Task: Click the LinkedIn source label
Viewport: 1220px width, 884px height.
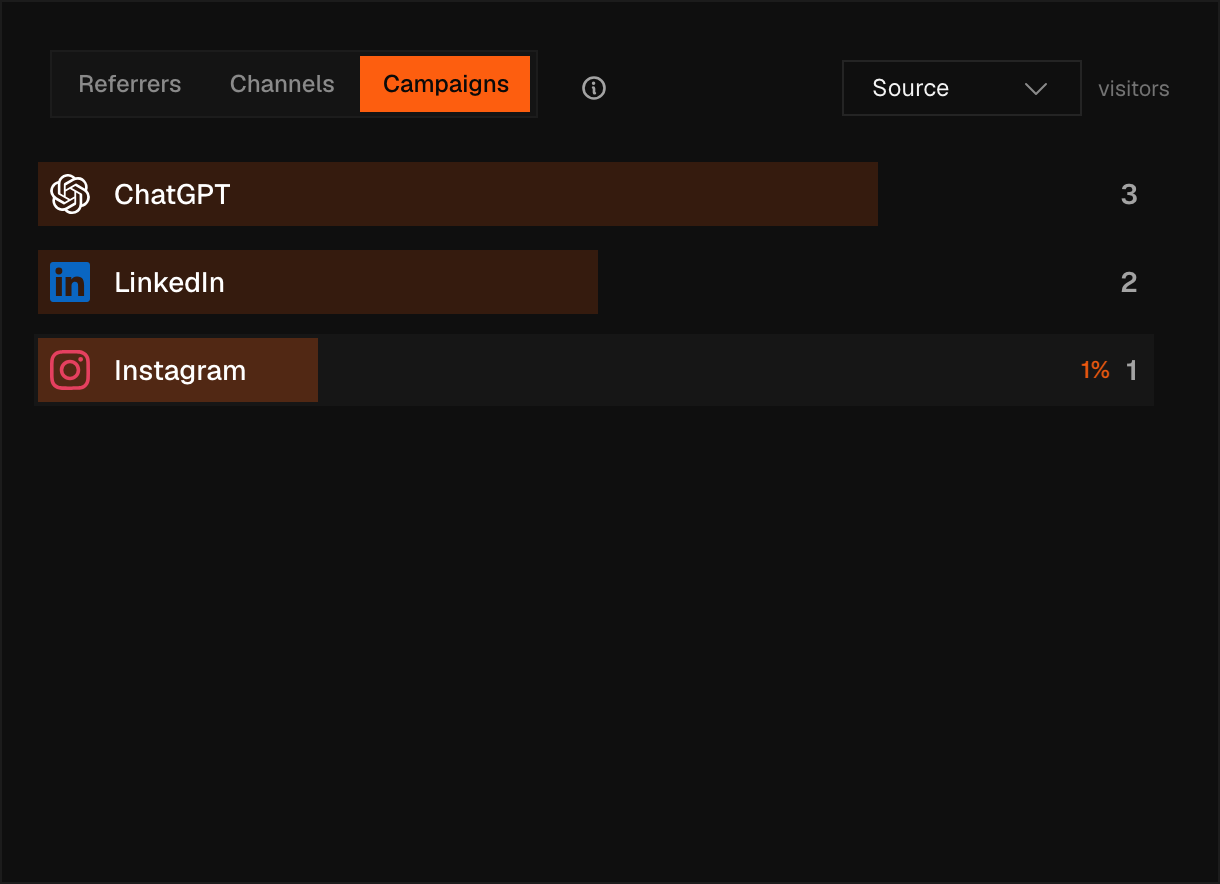Action: (x=169, y=282)
